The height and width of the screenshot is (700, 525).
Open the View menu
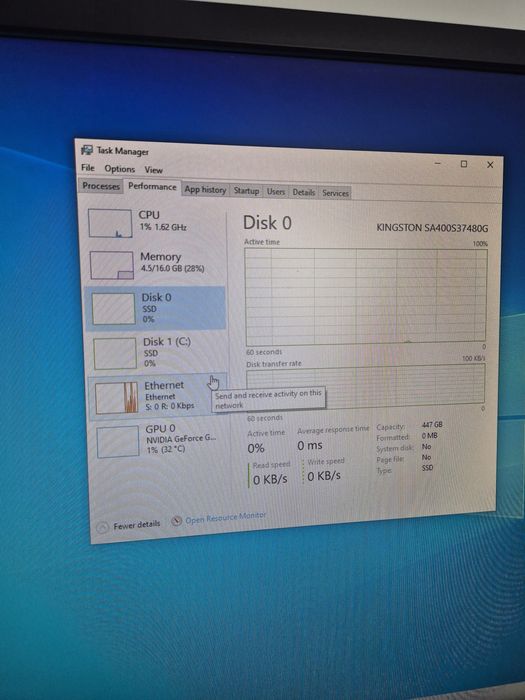point(153,170)
